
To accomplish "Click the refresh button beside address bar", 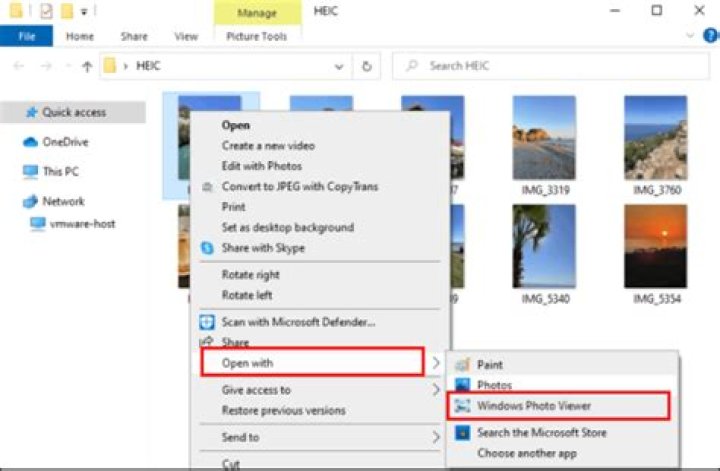I will (x=367, y=66).
